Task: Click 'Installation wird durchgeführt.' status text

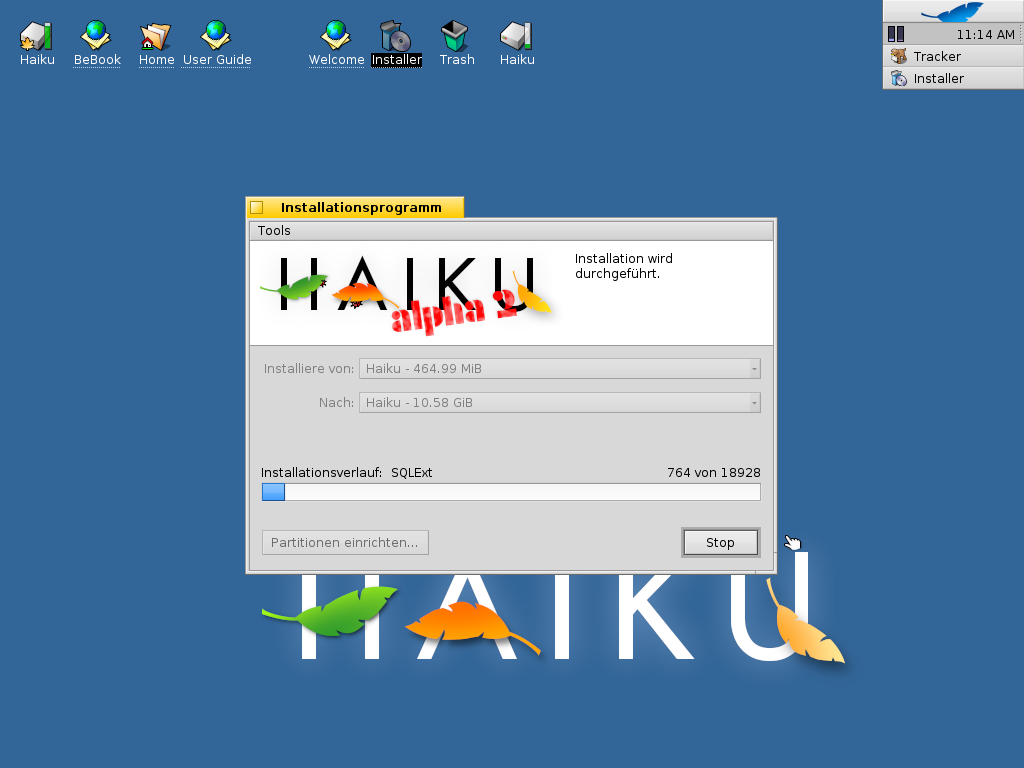Action: point(624,266)
